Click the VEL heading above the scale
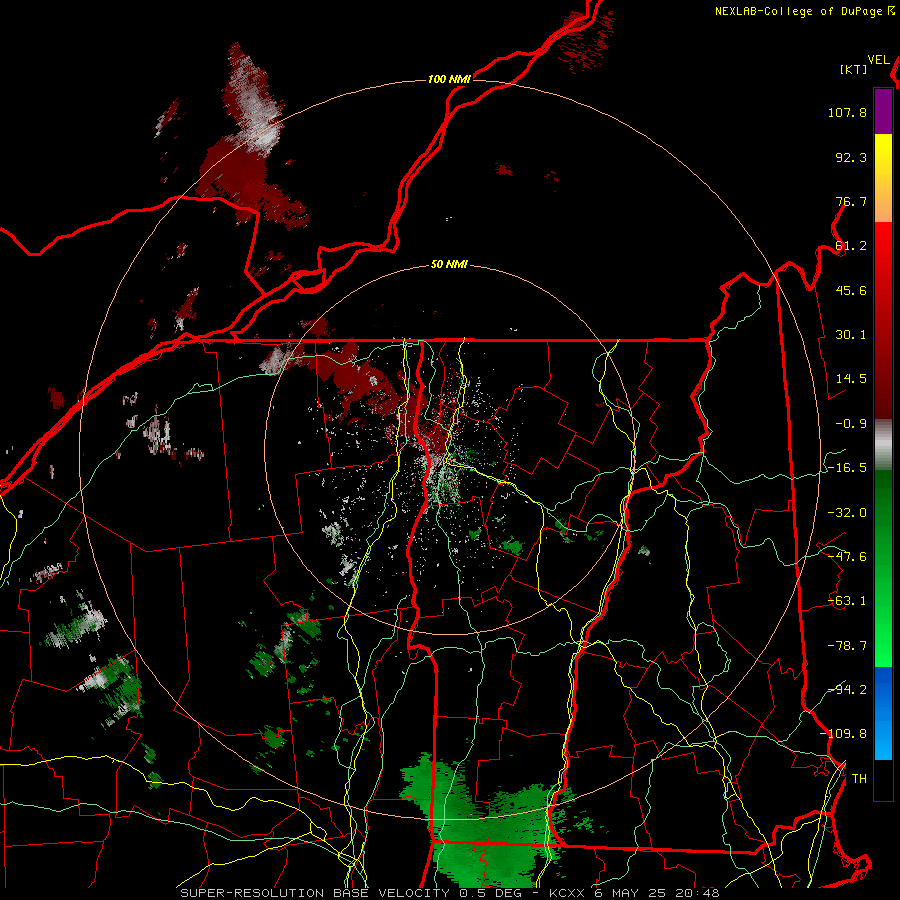The image size is (900, 900). (879, 60)
